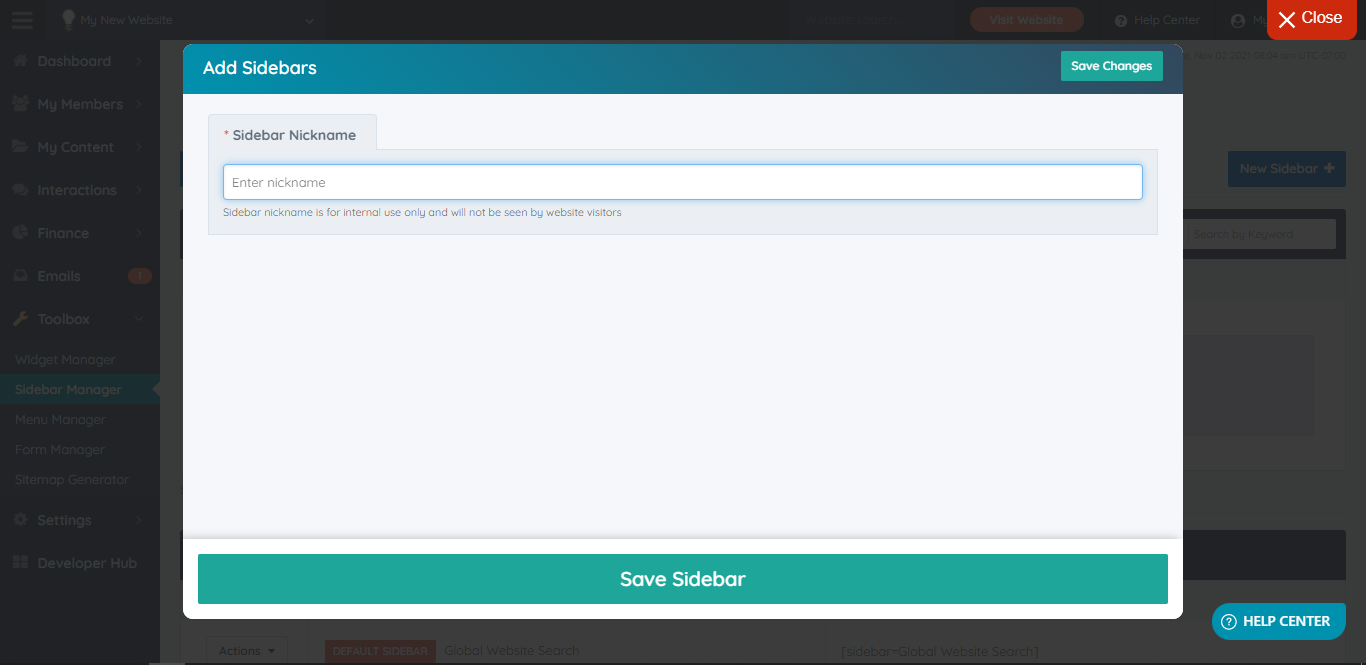Toggle the Toolbox down chevron
Viewport: 1366px width, 665px height.
(x=139, y=319)
